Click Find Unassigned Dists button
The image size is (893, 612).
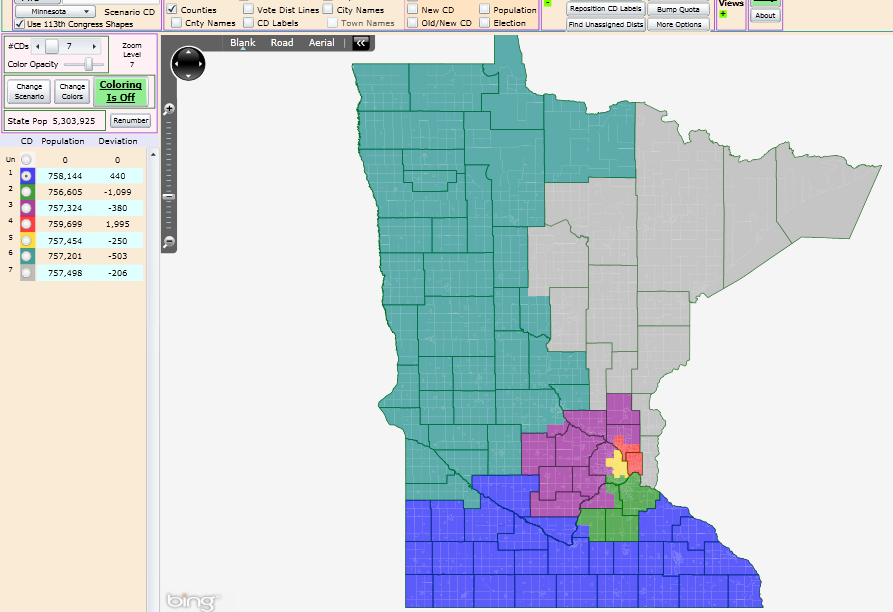pos(605,24)
